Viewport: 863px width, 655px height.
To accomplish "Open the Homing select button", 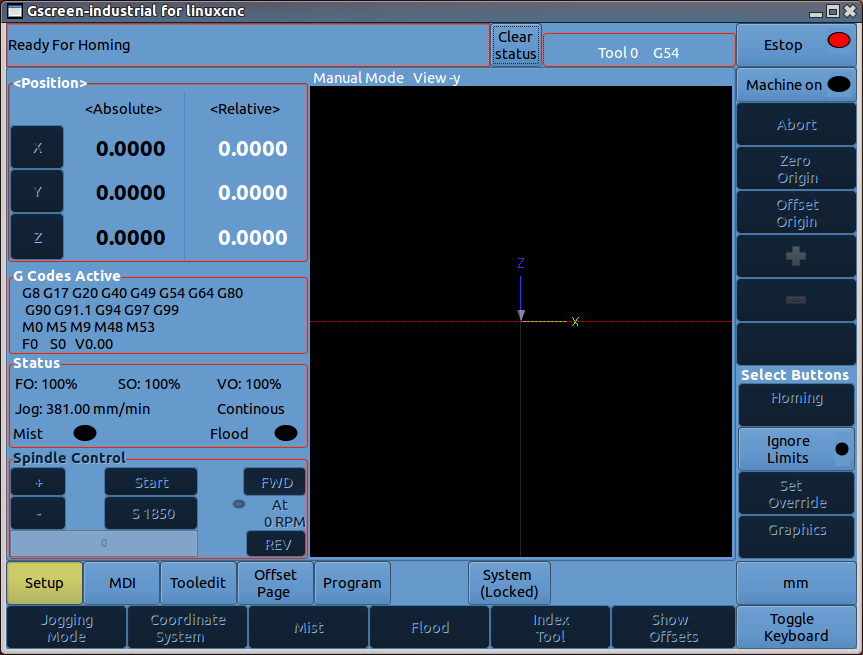I will pyautogui.click(x=796, y=404).
